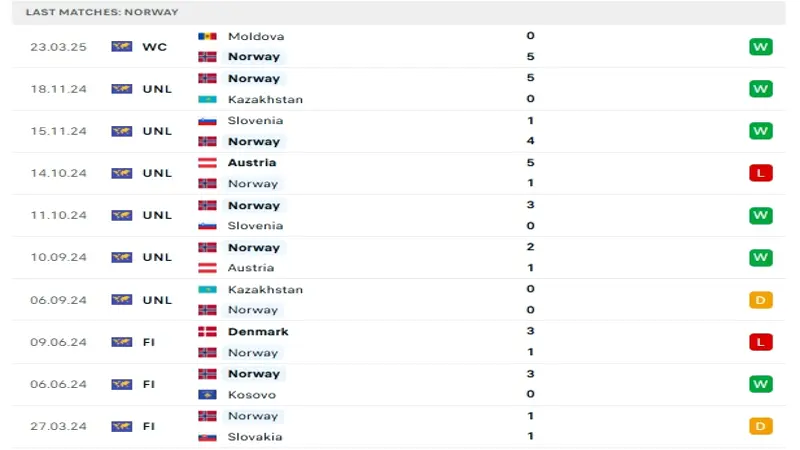Click the UNL label on the 11.10.24 match
The image size is (800, 450).
[x=157, y=215]
